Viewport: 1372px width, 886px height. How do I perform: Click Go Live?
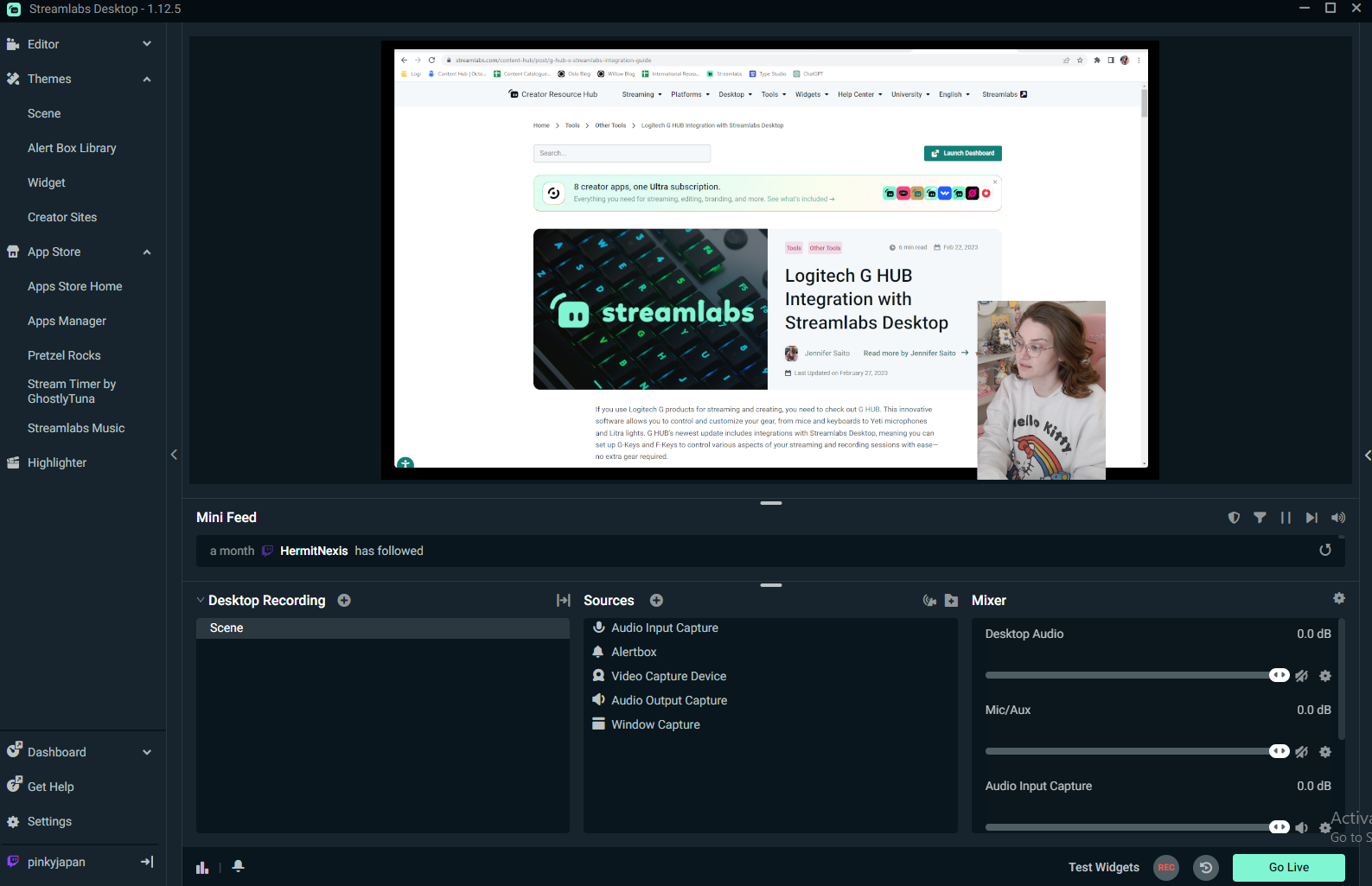(x=1288, y=867)
